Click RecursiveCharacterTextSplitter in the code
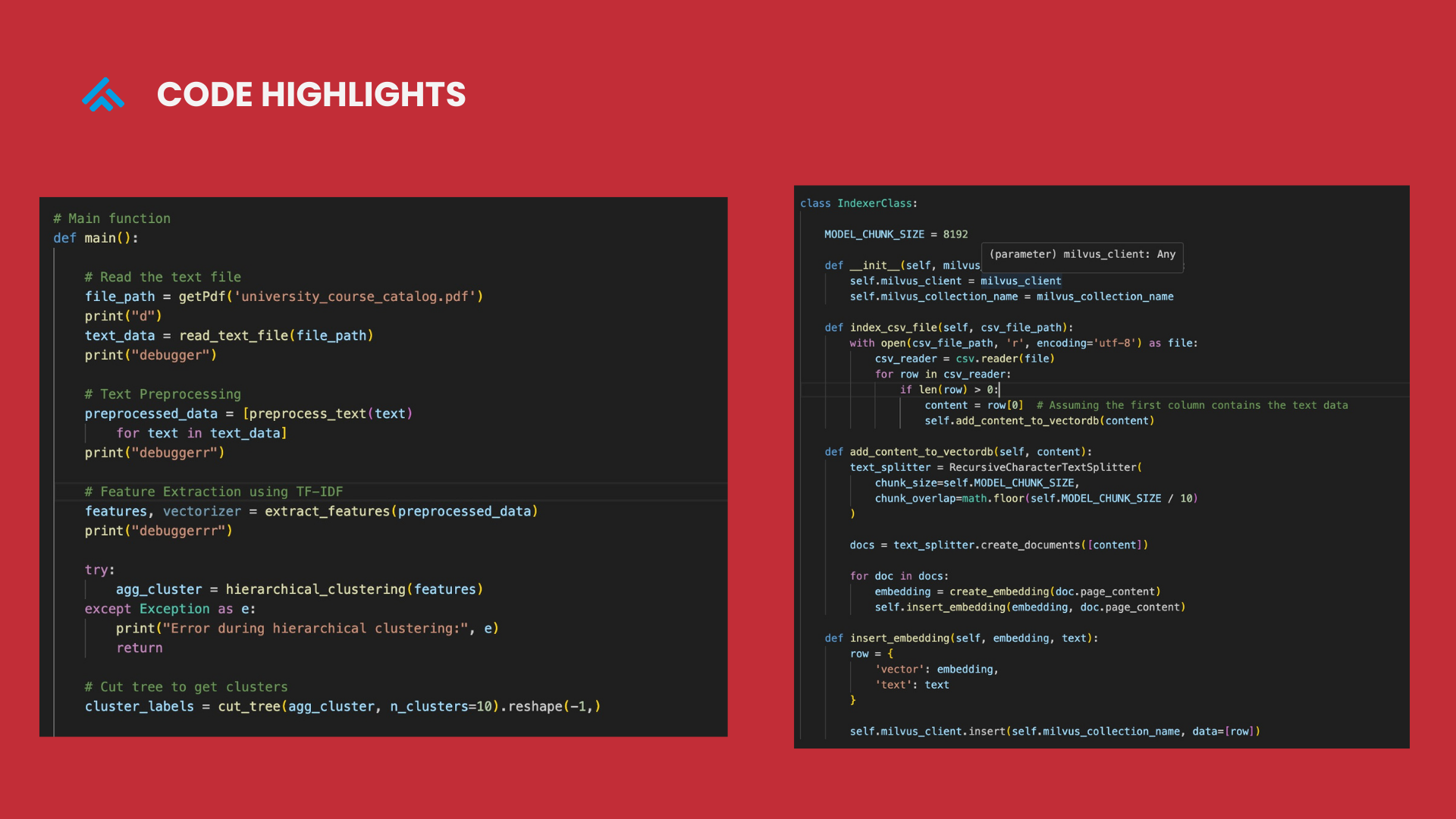1456x819 pixels. point(1043,467)
